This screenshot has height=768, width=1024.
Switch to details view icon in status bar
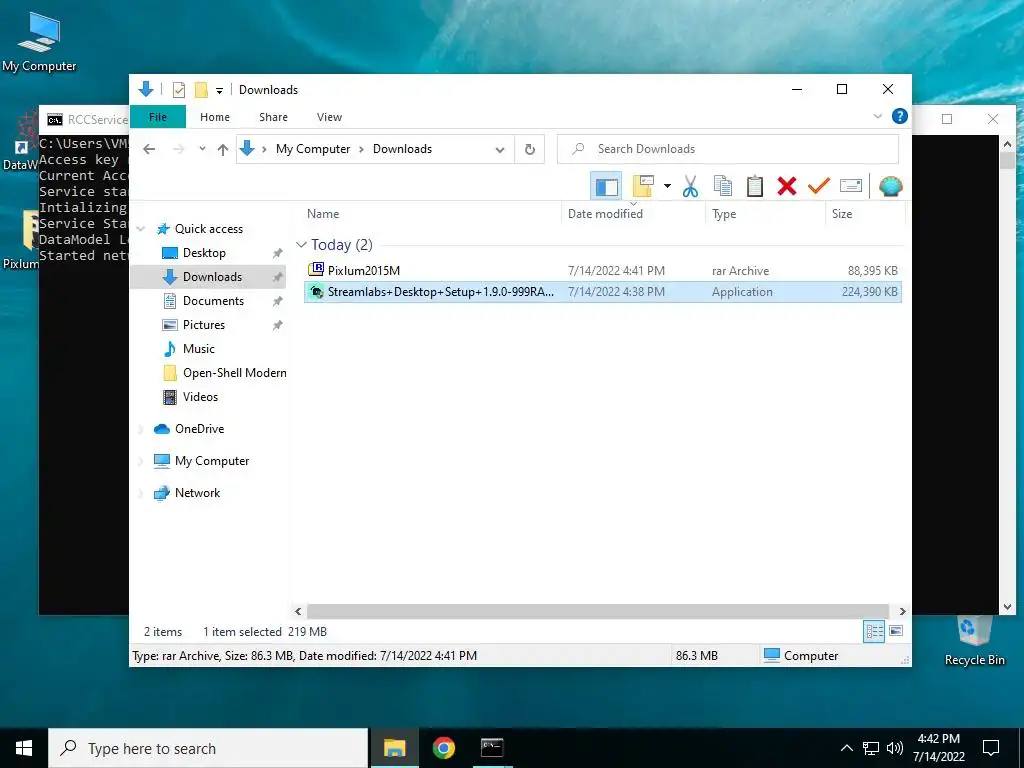coord(874,632)
